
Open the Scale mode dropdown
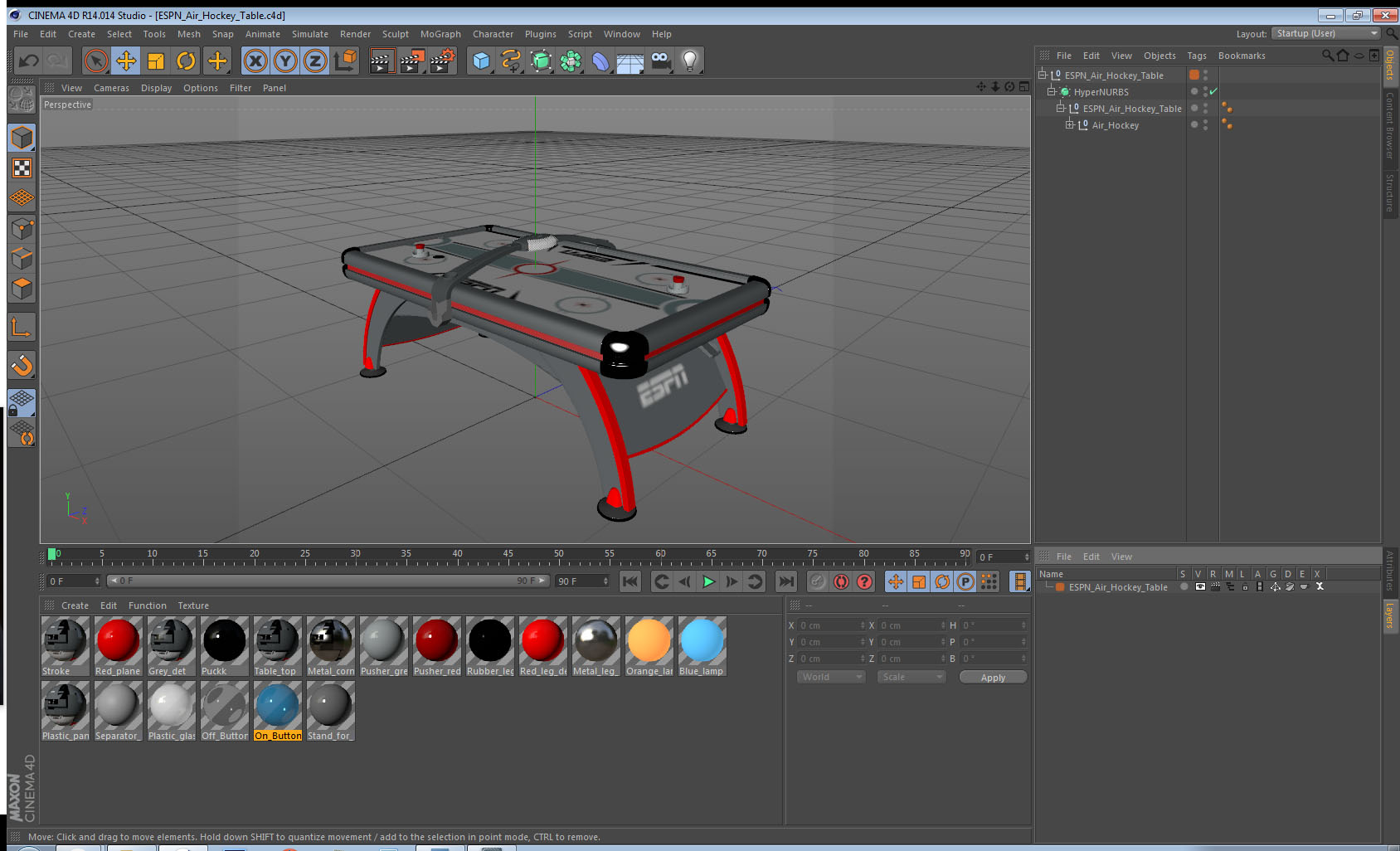pyautogui.click(x=911, y=677)
